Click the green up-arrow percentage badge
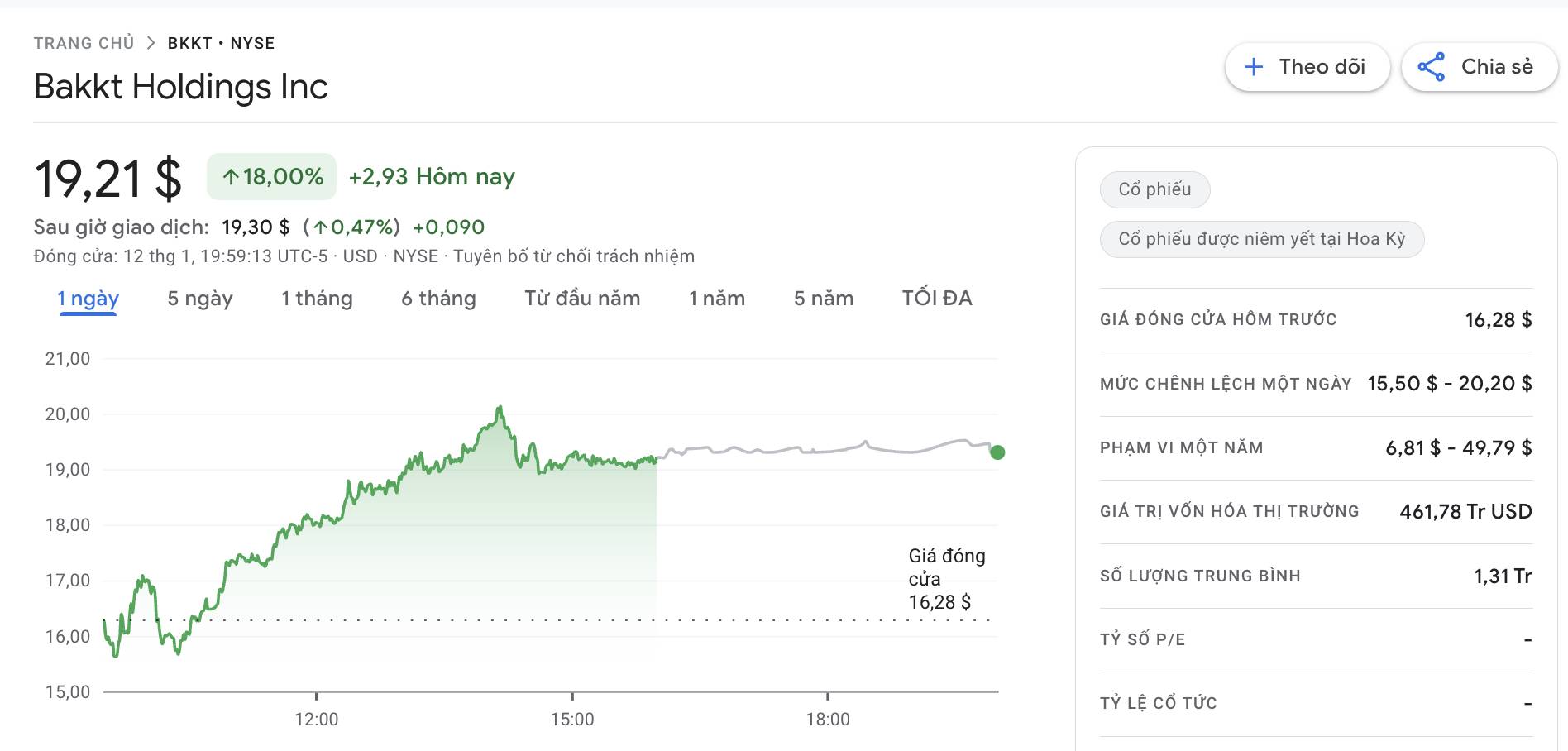The image size is (1568, 751). click(x=272, y=176)
